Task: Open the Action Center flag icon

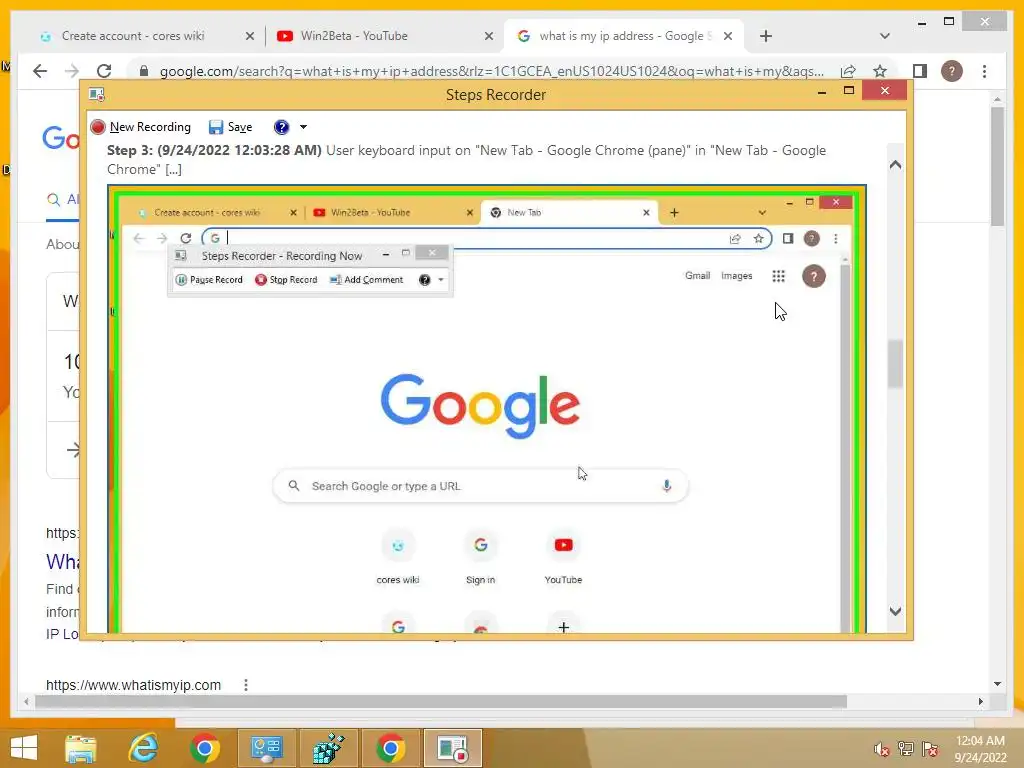Action: (x=930, y=749)
